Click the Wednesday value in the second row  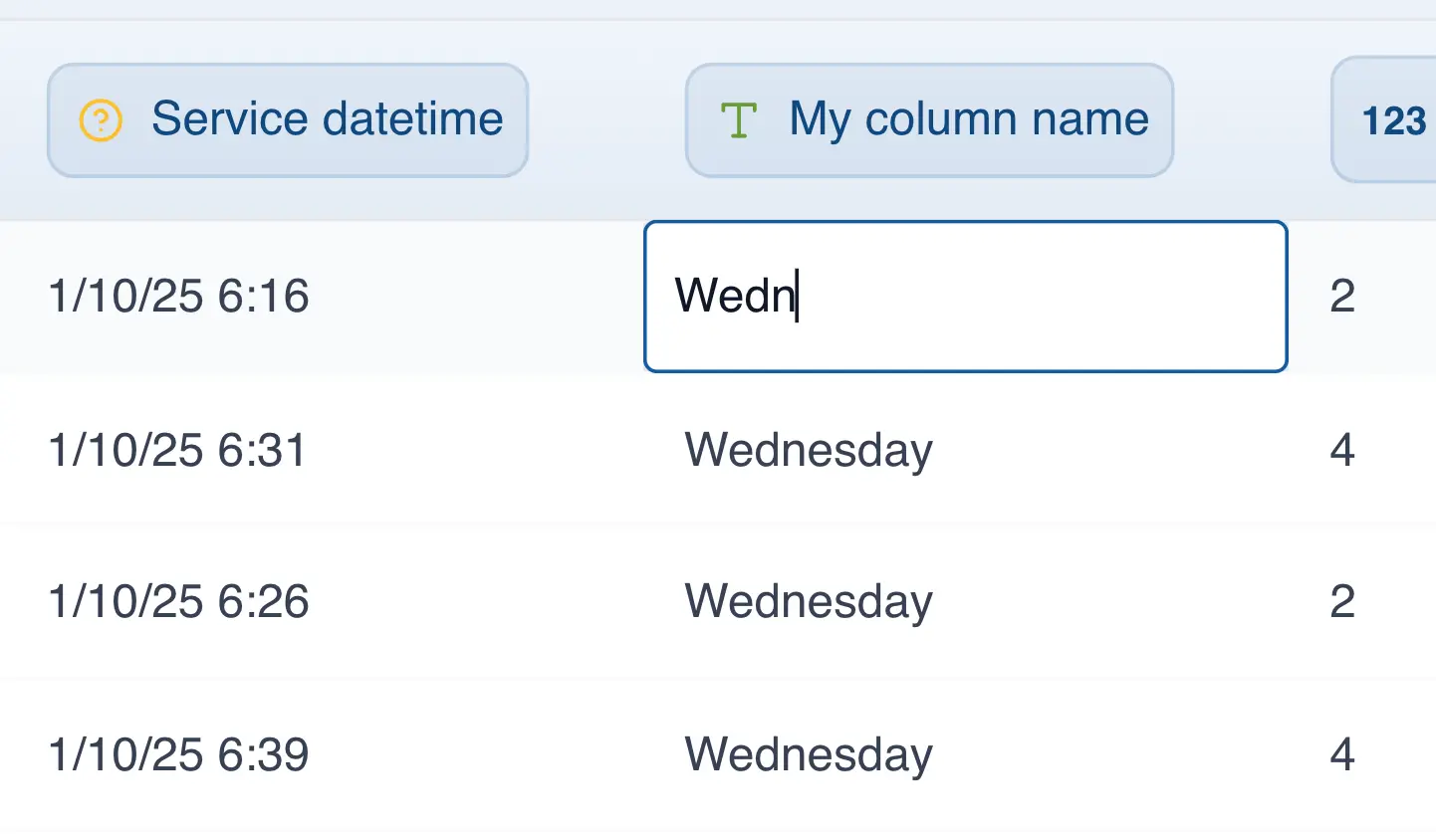[807, 450]
